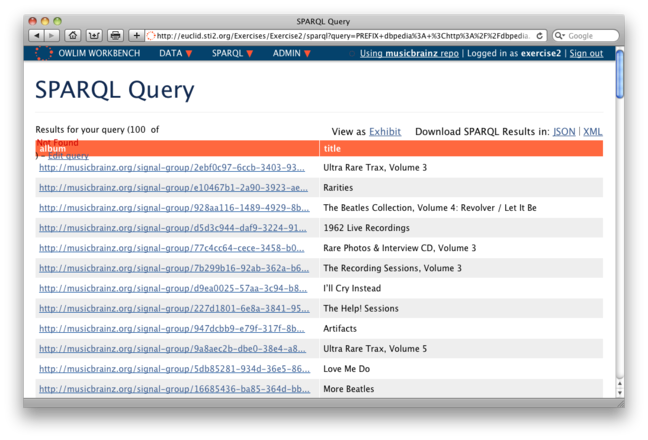The height and width of the screenshot is (440, 648).
Task: Expand the DATA dropdown menu
Action: click(x=176, y=53)
